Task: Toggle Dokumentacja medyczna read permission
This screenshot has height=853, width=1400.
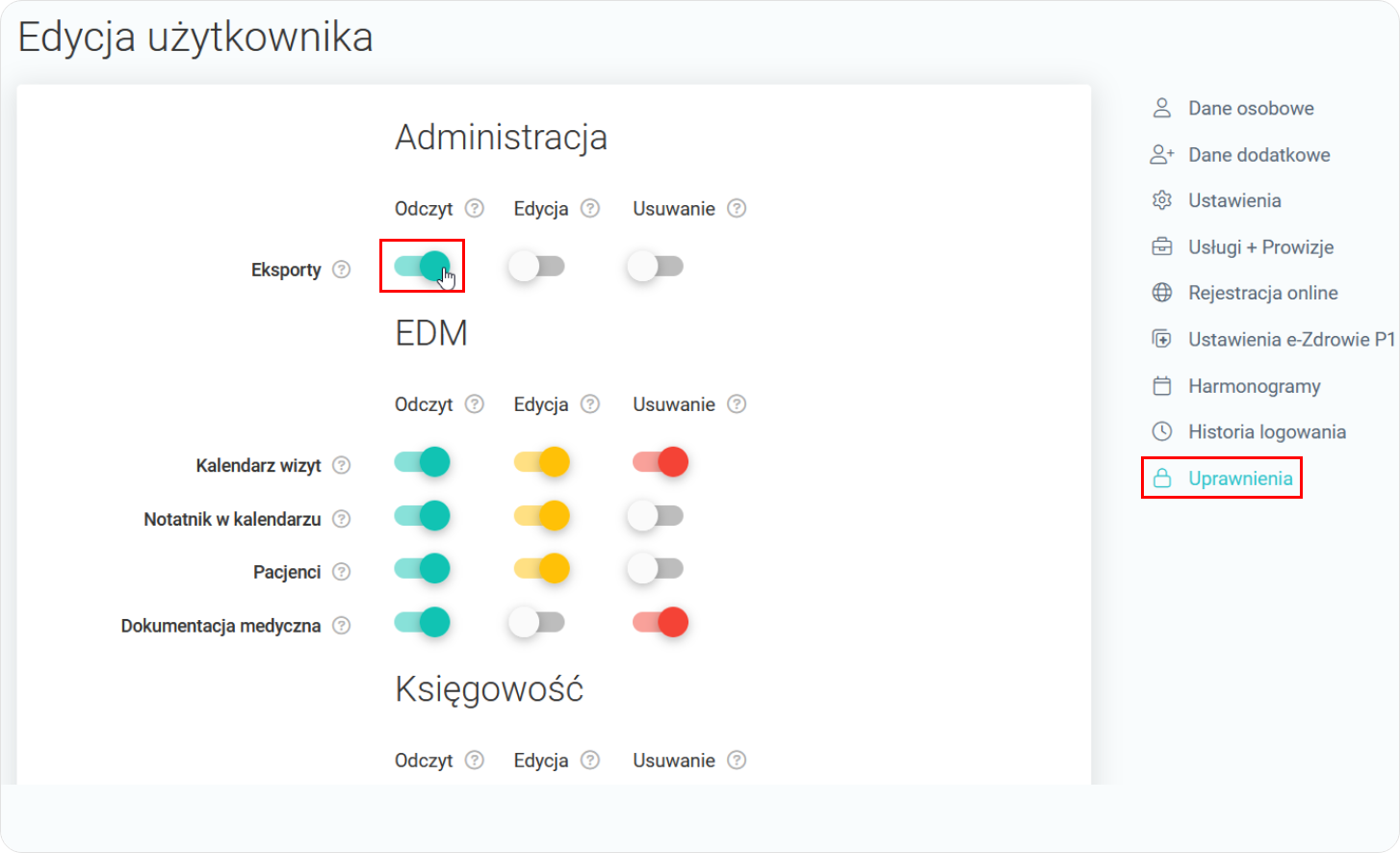Action: [x=422, y=622]
